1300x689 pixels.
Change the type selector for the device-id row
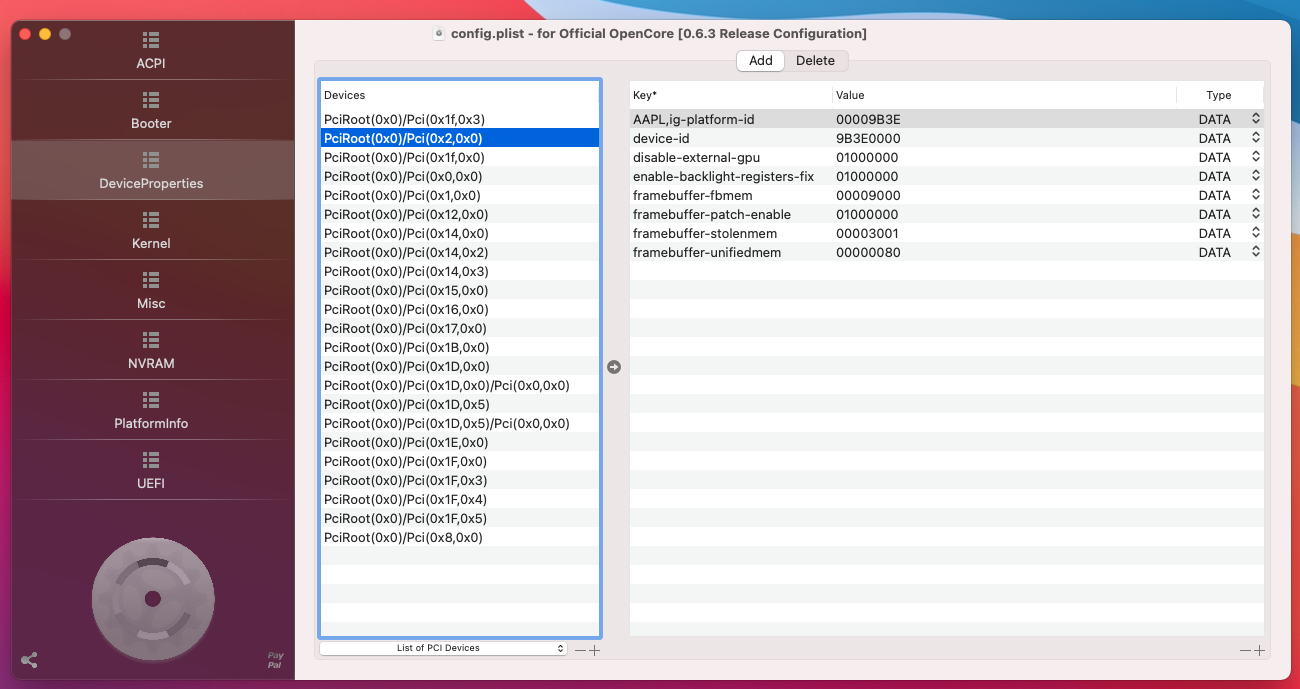(1255, 138)
